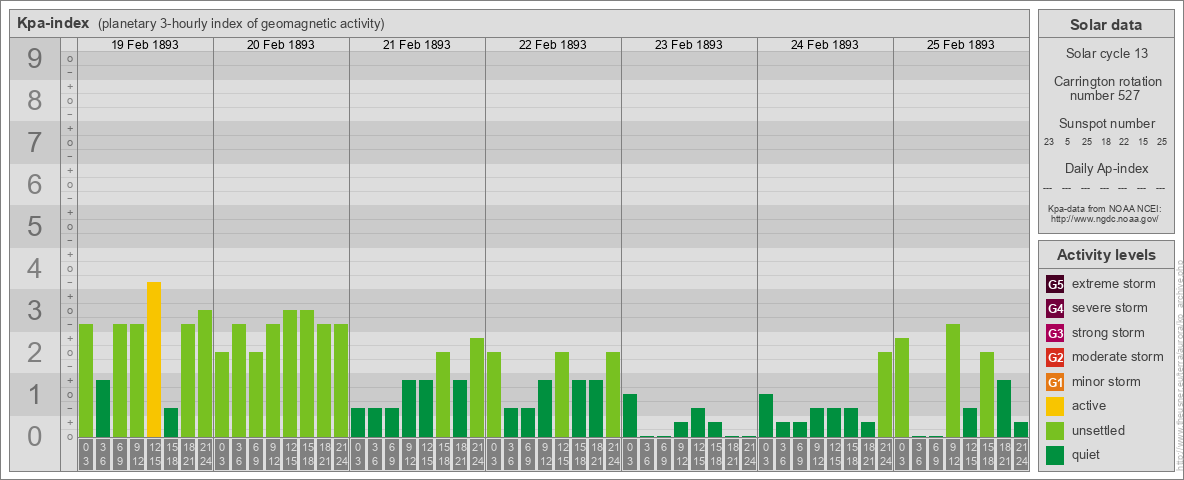Click the 20 Feb 0-3 bar

222,395
